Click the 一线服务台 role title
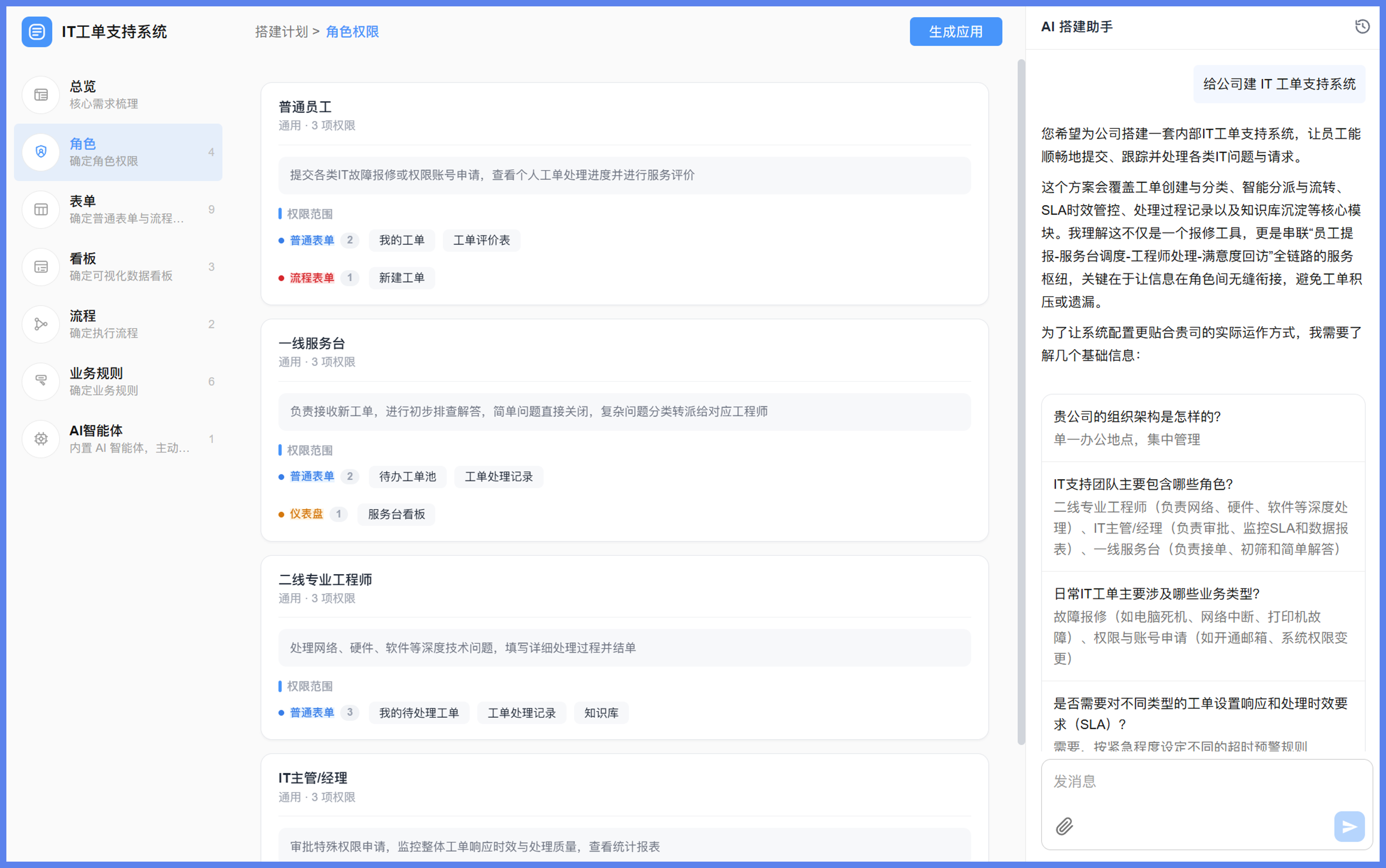 [312, 343]
